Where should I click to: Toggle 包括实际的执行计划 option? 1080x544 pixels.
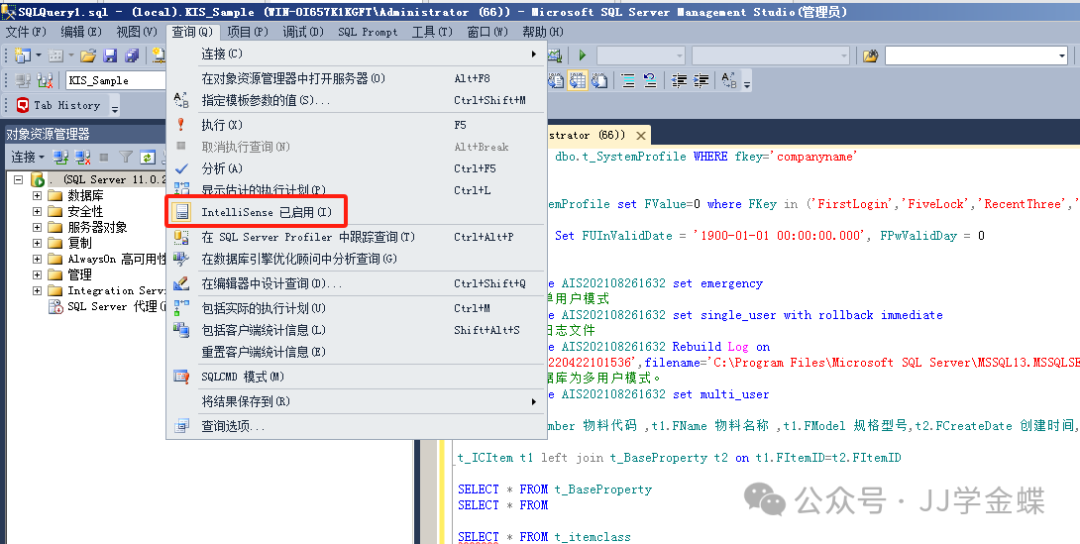tap(263, 308)
